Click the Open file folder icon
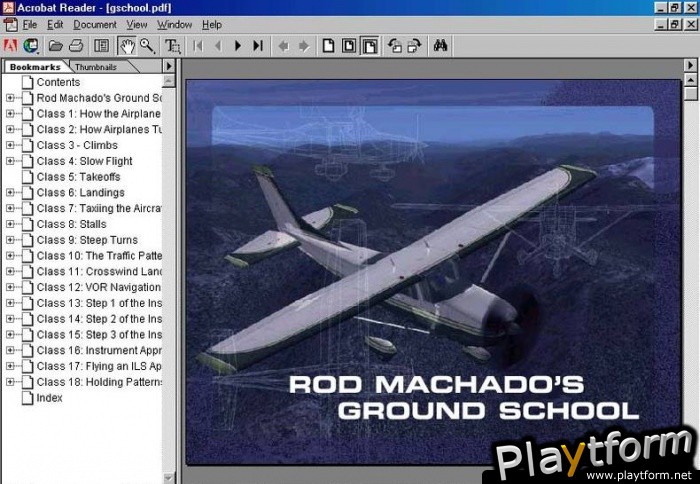Screen dimensions: 700x484 click(x=56, y=45)
